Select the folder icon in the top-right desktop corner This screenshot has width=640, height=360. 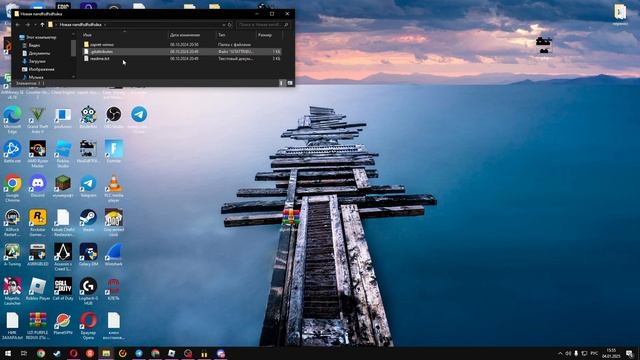coord(620,12)
